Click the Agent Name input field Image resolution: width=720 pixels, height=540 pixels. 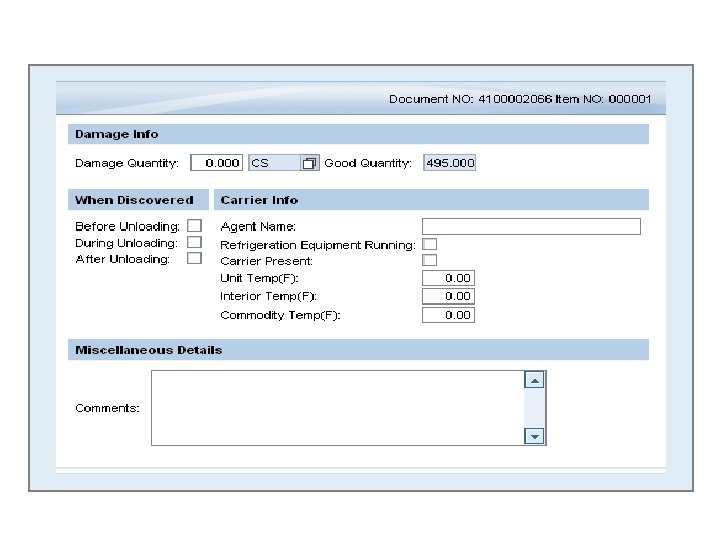pos(531,226)
